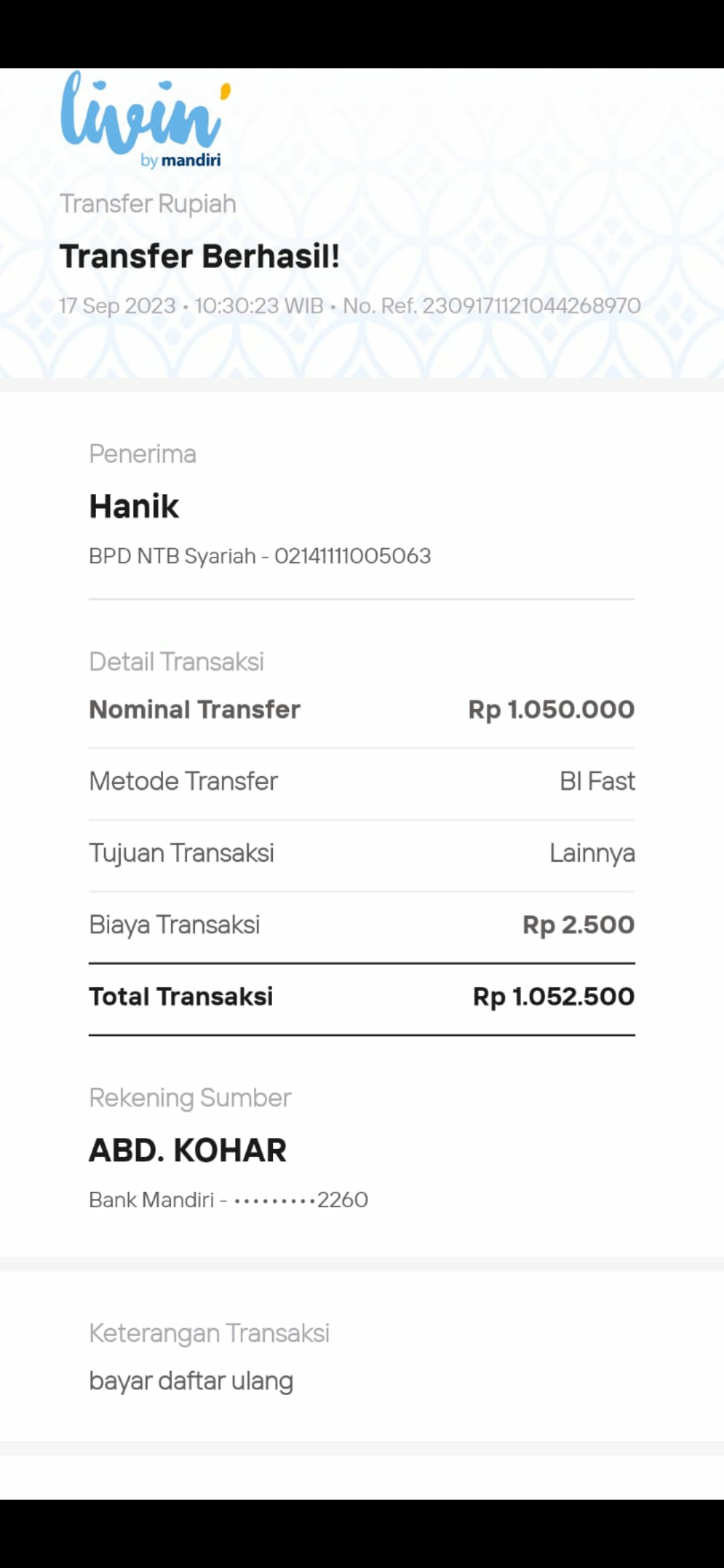Click the Rp 1.050.000 nominal amount
The width and height of the screenshot is (724, 1568).
click(x=551, y=710)
